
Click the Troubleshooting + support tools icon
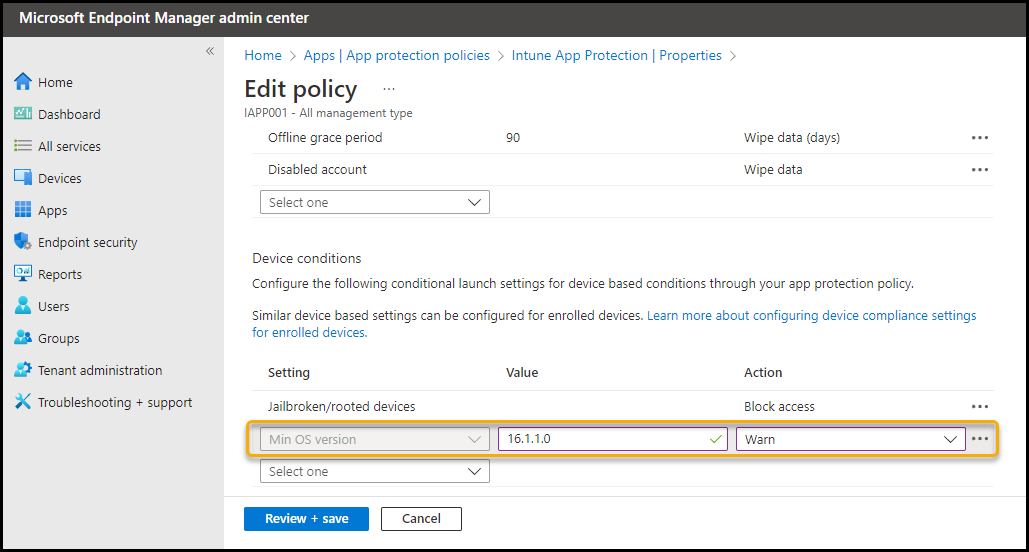pos(23,402)
